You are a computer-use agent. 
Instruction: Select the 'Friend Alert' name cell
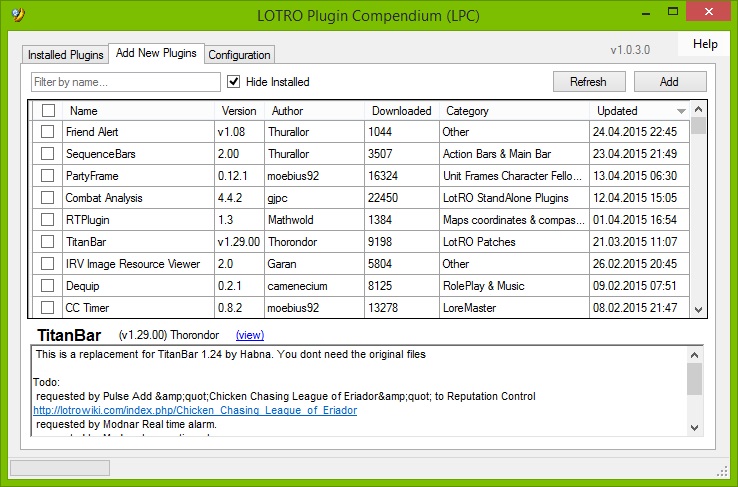138,132
